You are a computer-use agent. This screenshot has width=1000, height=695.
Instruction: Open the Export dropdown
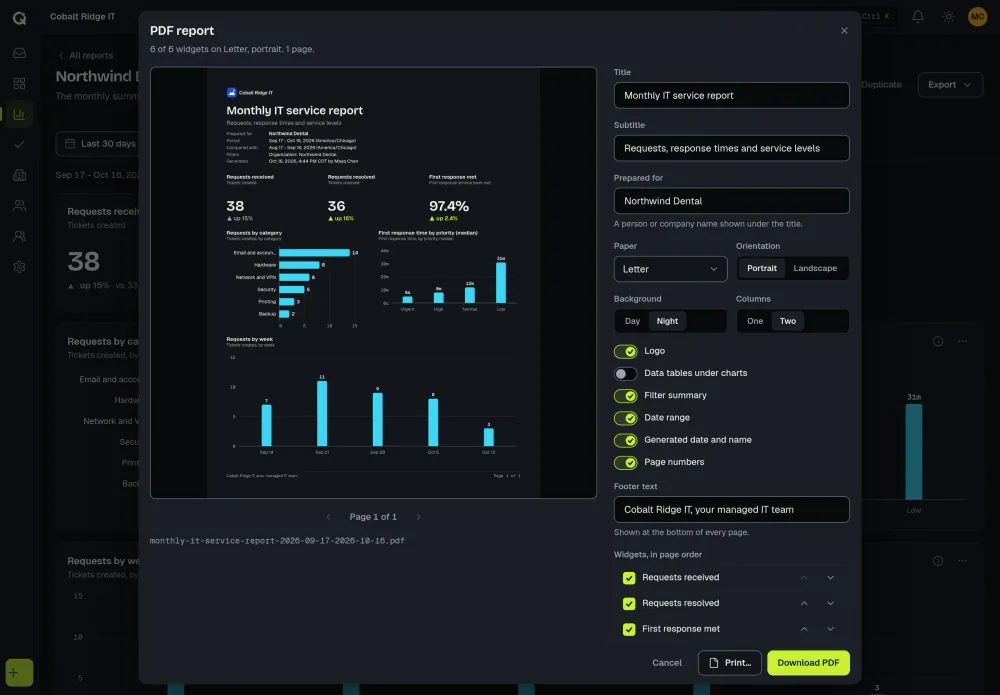click(950, 84)
